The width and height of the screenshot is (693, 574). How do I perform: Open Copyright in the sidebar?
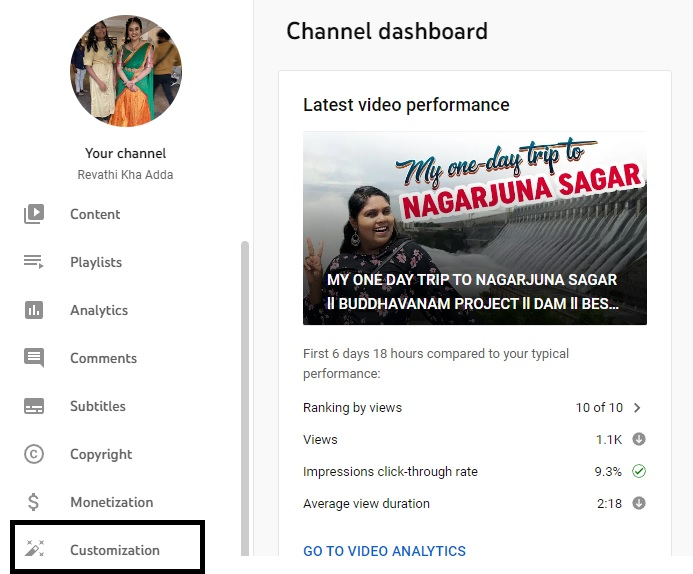pyautogui.click(x=101, y=454)
